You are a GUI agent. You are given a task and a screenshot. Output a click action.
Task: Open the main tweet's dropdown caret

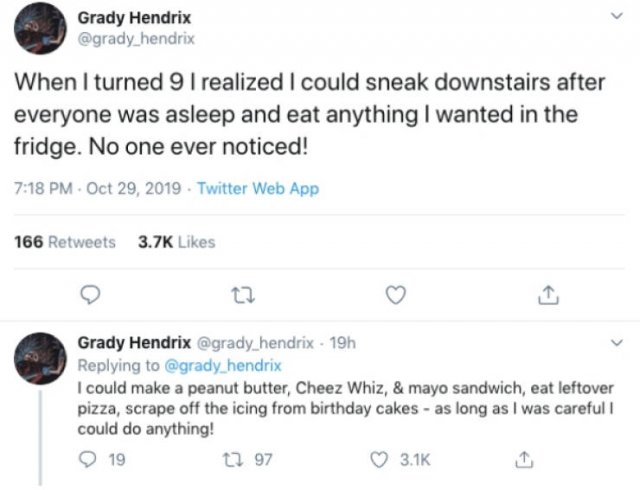[x=614, y=16]
